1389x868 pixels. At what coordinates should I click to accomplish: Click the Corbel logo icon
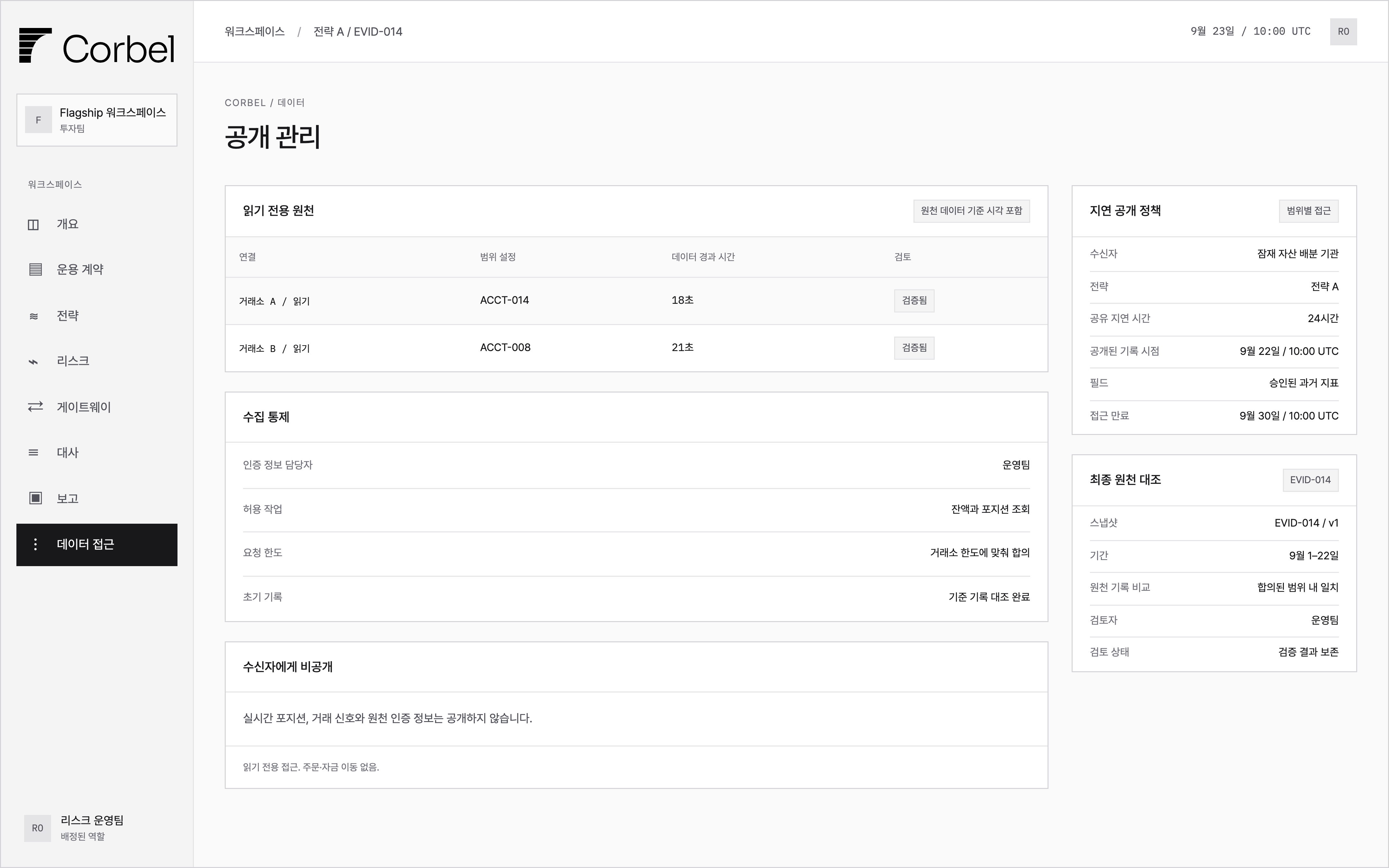point(35,45)
